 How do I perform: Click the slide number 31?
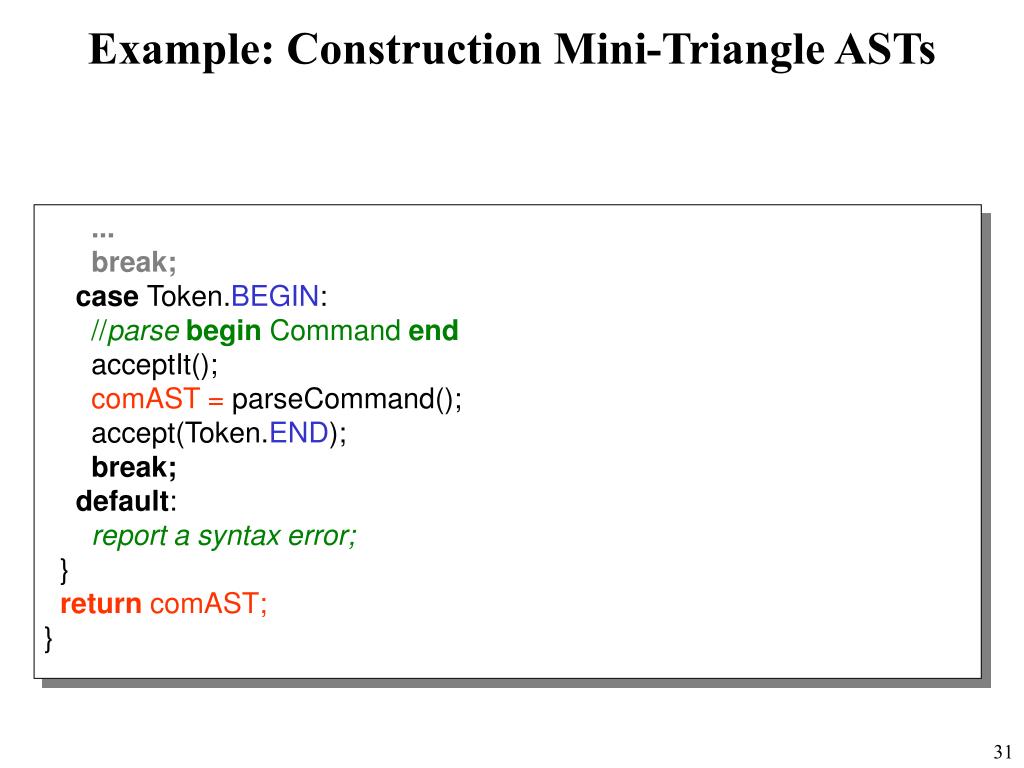tap(1002, 752)
